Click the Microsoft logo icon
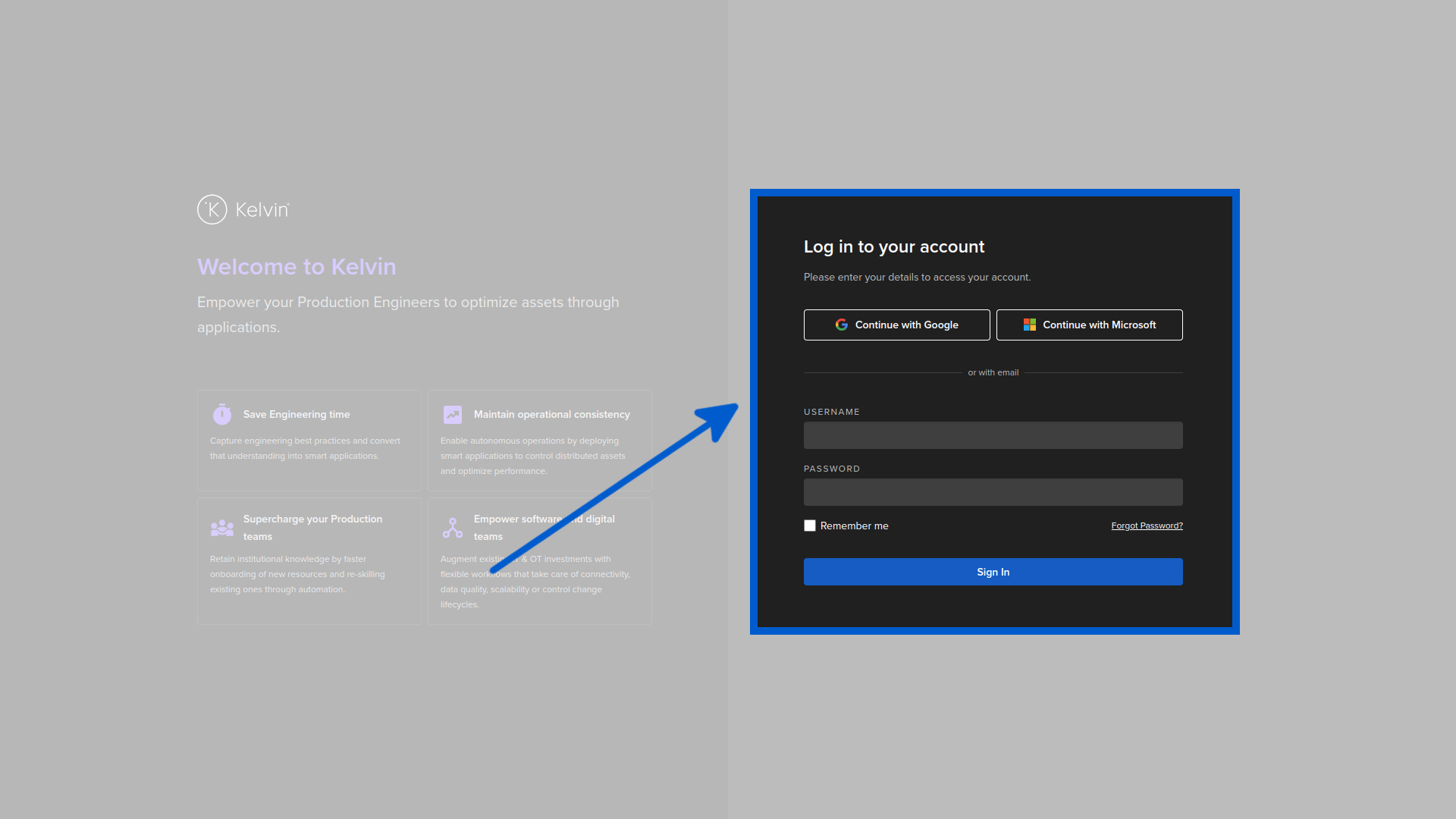The width and height of the screenshot is (1456, 819). tap(1029, 325)
